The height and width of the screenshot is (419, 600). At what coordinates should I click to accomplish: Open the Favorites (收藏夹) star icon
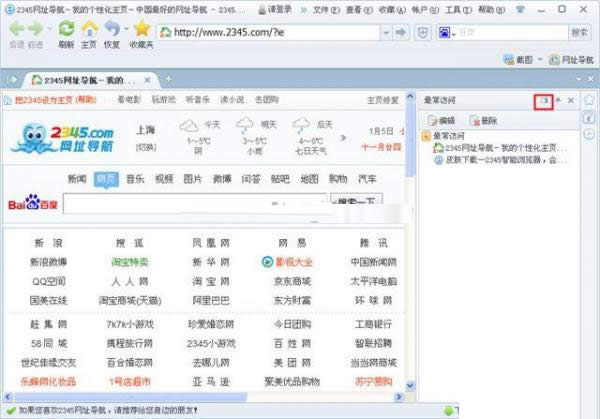coord(142,29)
